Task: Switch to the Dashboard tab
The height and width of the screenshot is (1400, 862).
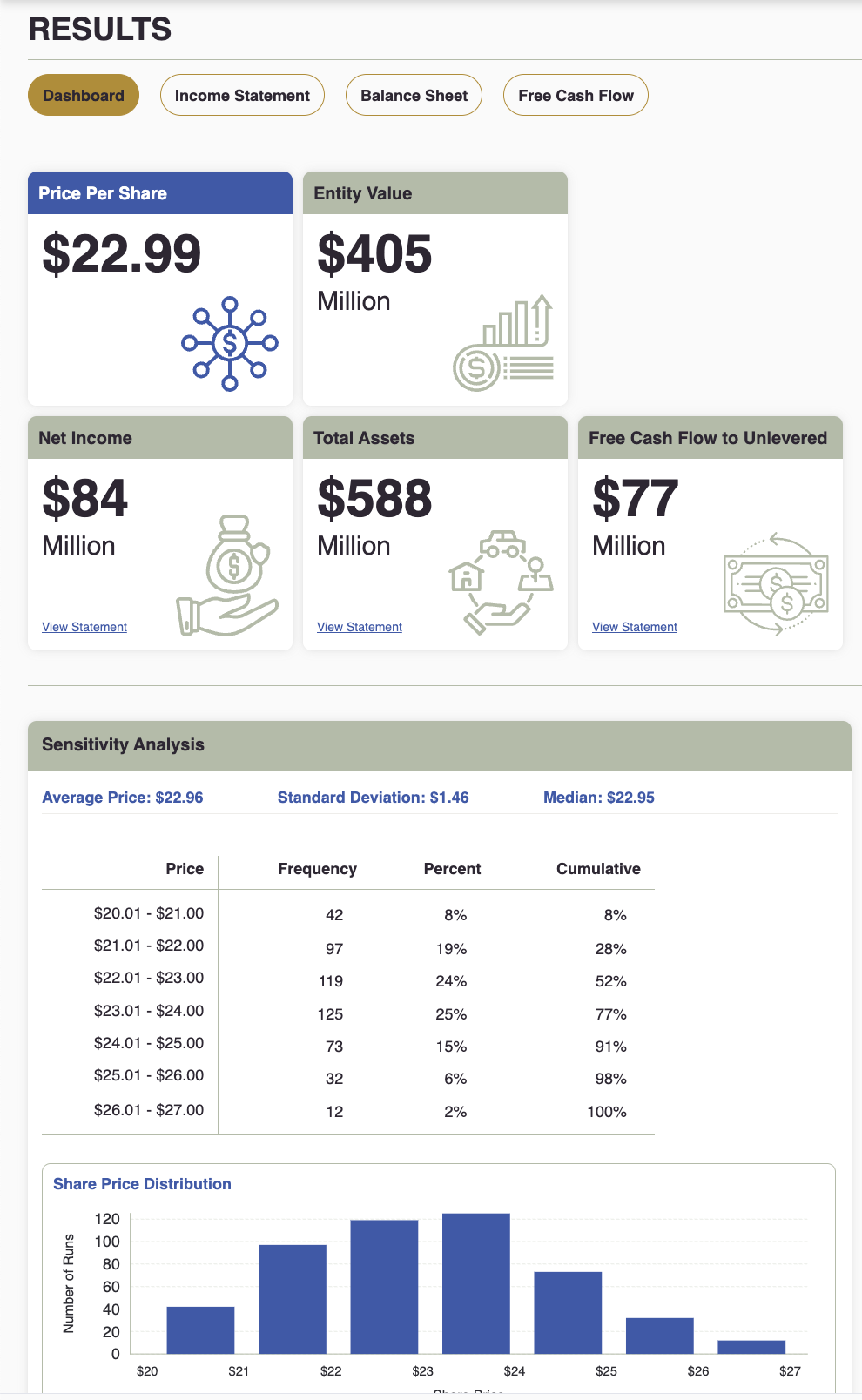Action: coord(84,95)
